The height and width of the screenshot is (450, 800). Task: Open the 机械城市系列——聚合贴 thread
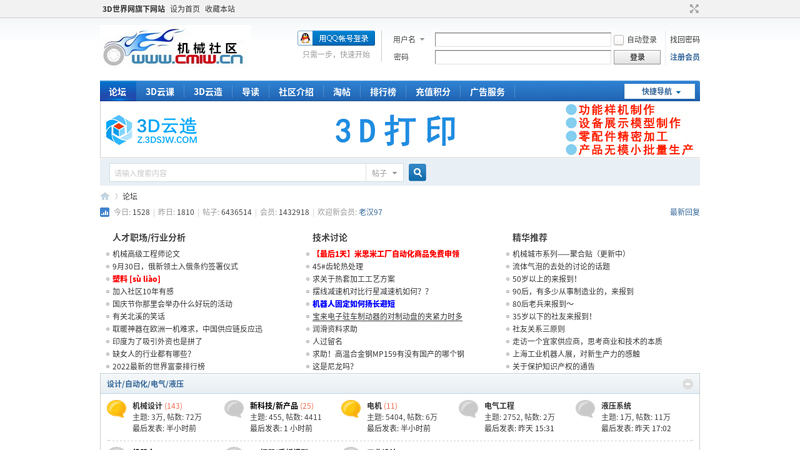[569, 254]
